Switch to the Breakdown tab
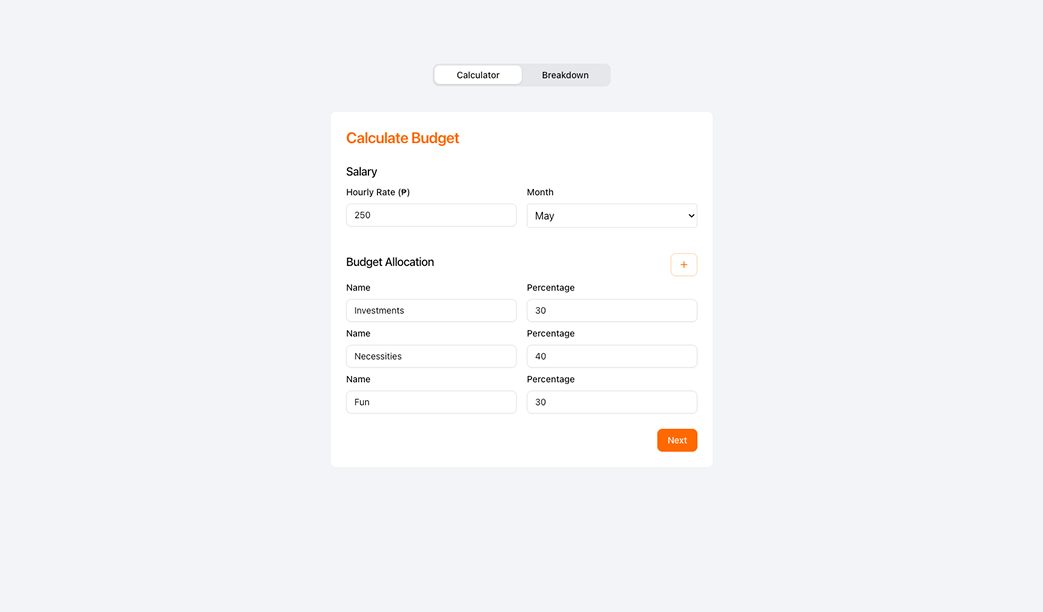The height and width of the screenshot is (612, 1043). (565, 74)
